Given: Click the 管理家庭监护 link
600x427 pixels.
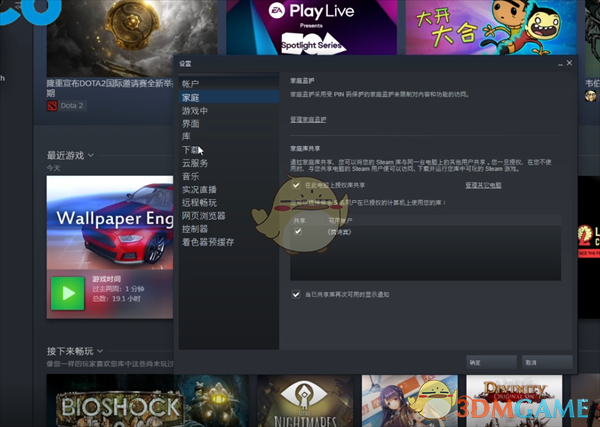Looking at the screenshot, I should pyautogui.click(x=308, y=119).
